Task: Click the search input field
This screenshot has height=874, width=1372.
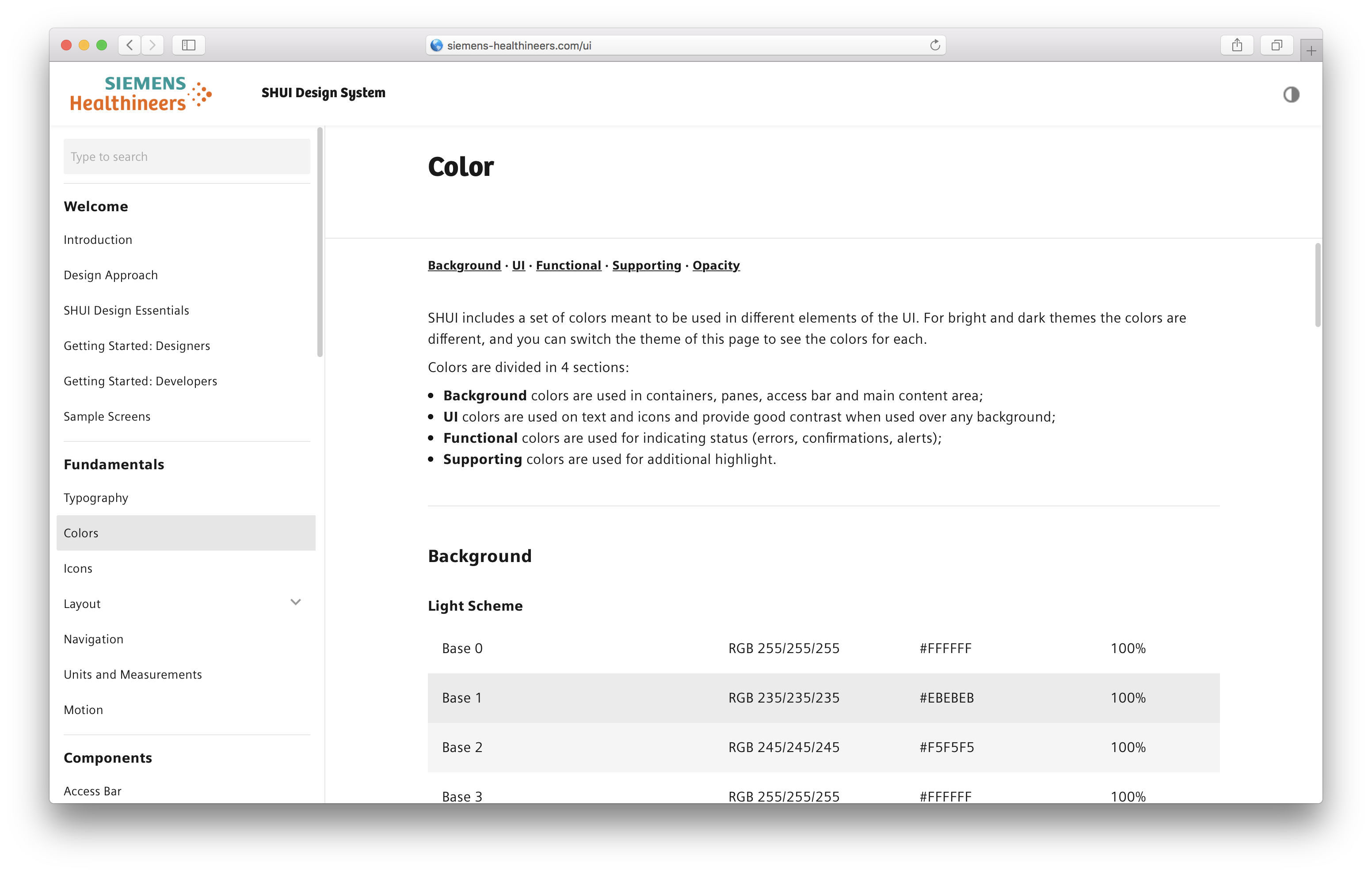Action: (x=186, y=156)
